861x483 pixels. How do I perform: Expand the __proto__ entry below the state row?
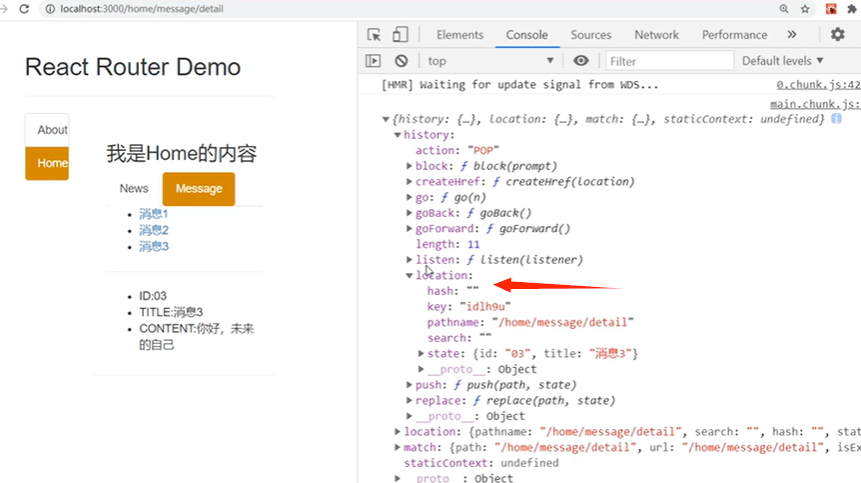(x=421, y=369)
